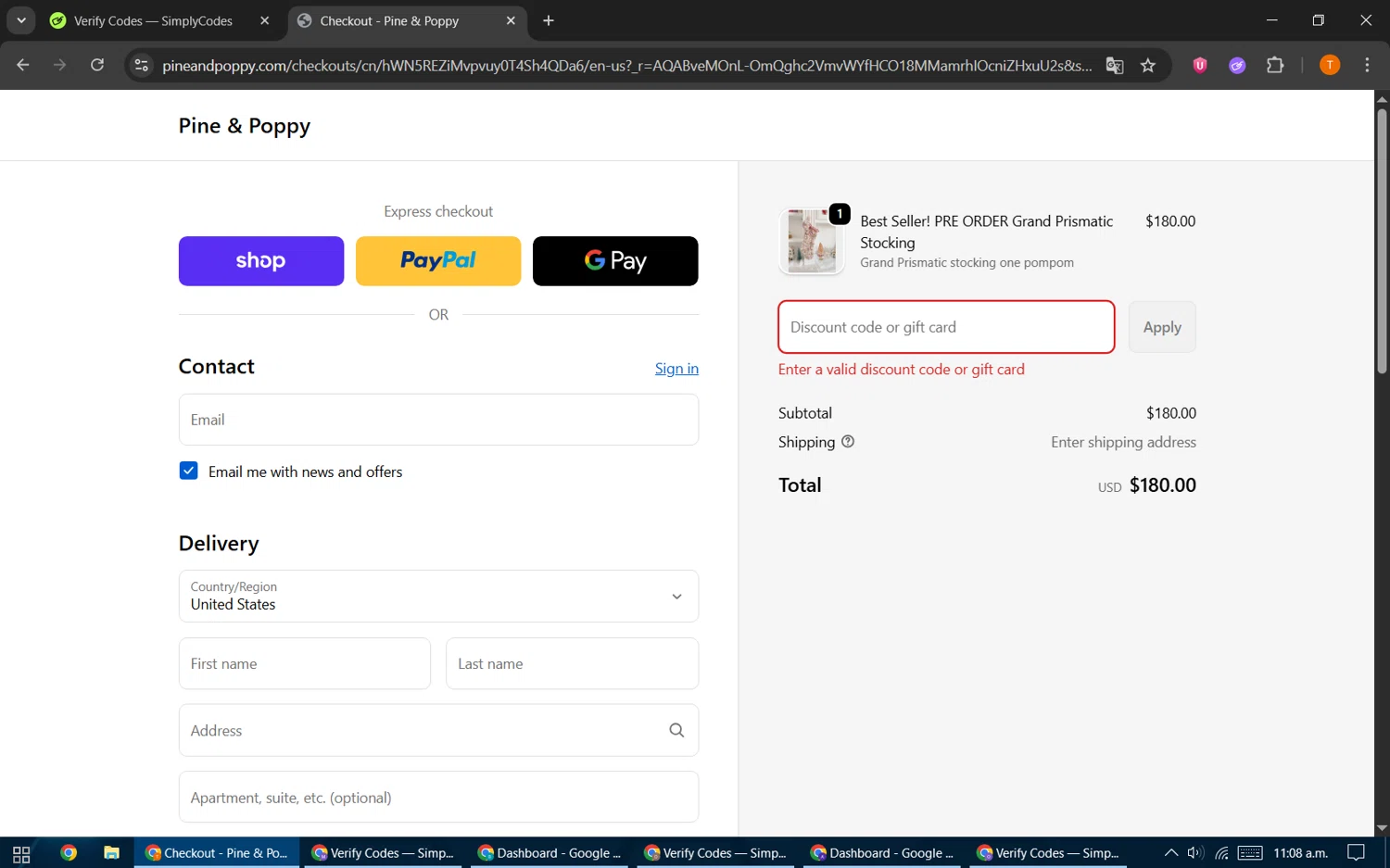Open a new browser tab
This screenshot has height=868, width=1390.
[549, 20]
